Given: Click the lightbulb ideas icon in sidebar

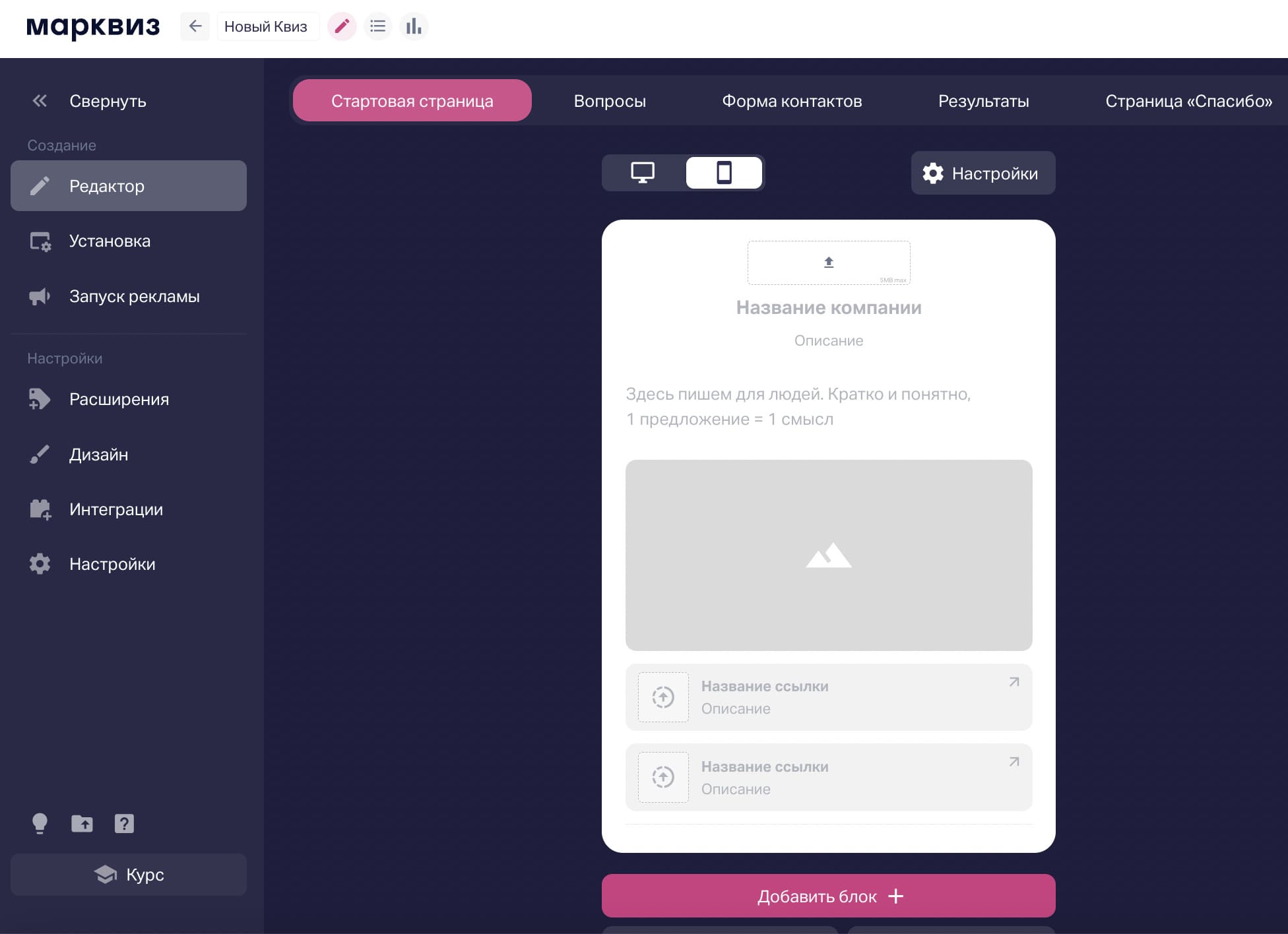Looking at the screenshot, I should 40,823.
